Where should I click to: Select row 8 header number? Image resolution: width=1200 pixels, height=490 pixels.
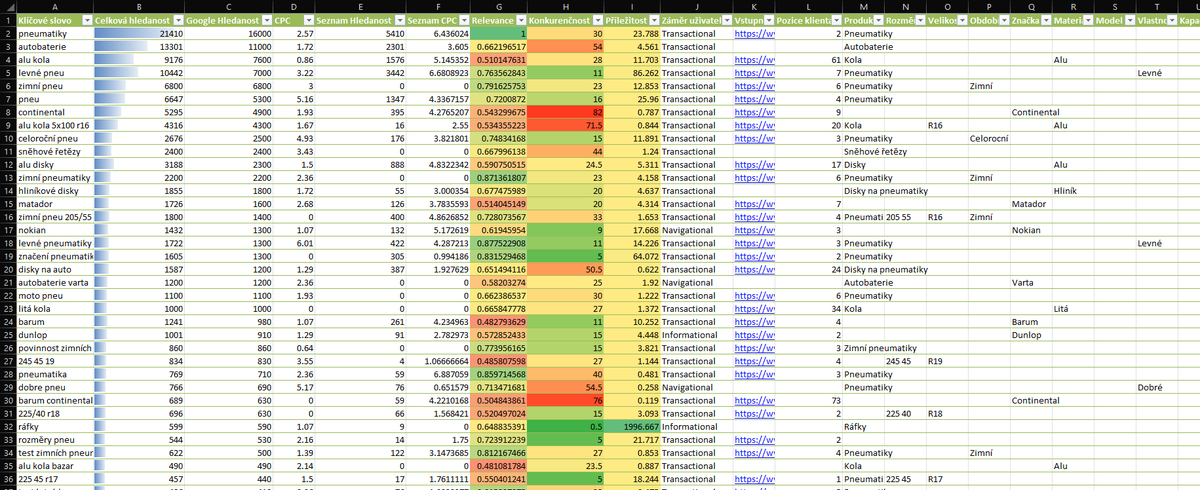7,113
